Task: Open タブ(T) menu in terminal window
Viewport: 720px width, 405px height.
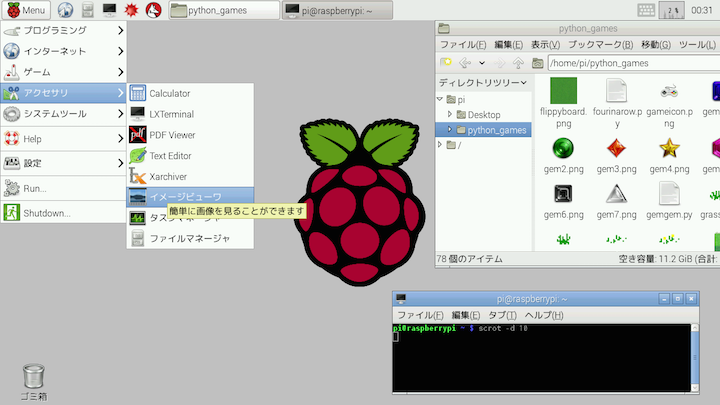Action: [x=502, y=315]
